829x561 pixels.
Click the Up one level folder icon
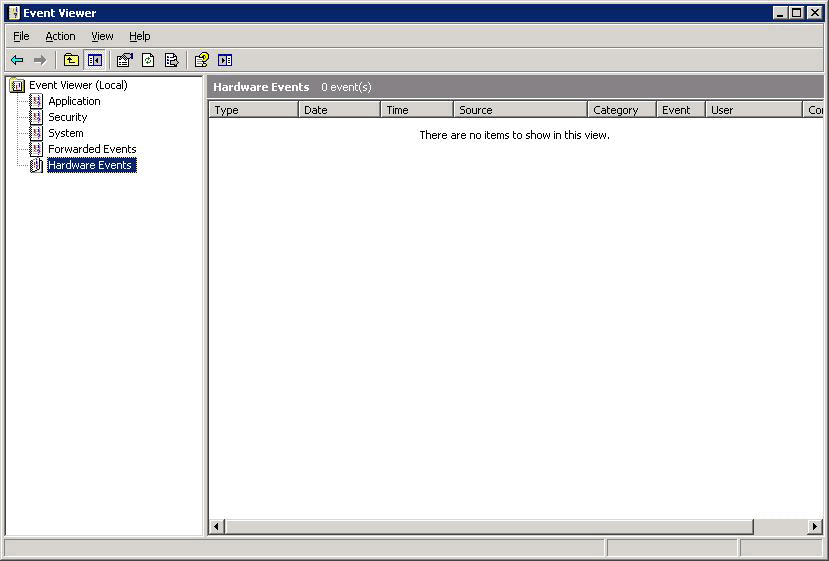(x=71, y=60)
